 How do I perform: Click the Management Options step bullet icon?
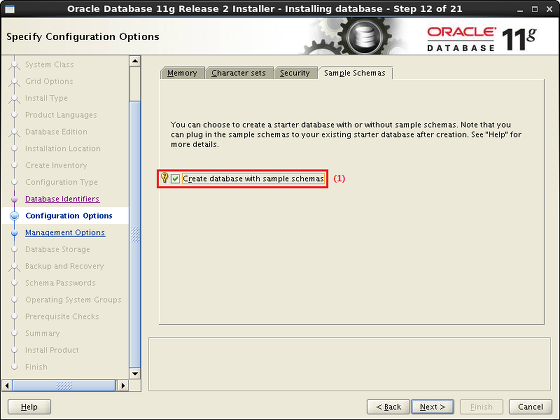(14, 233)
